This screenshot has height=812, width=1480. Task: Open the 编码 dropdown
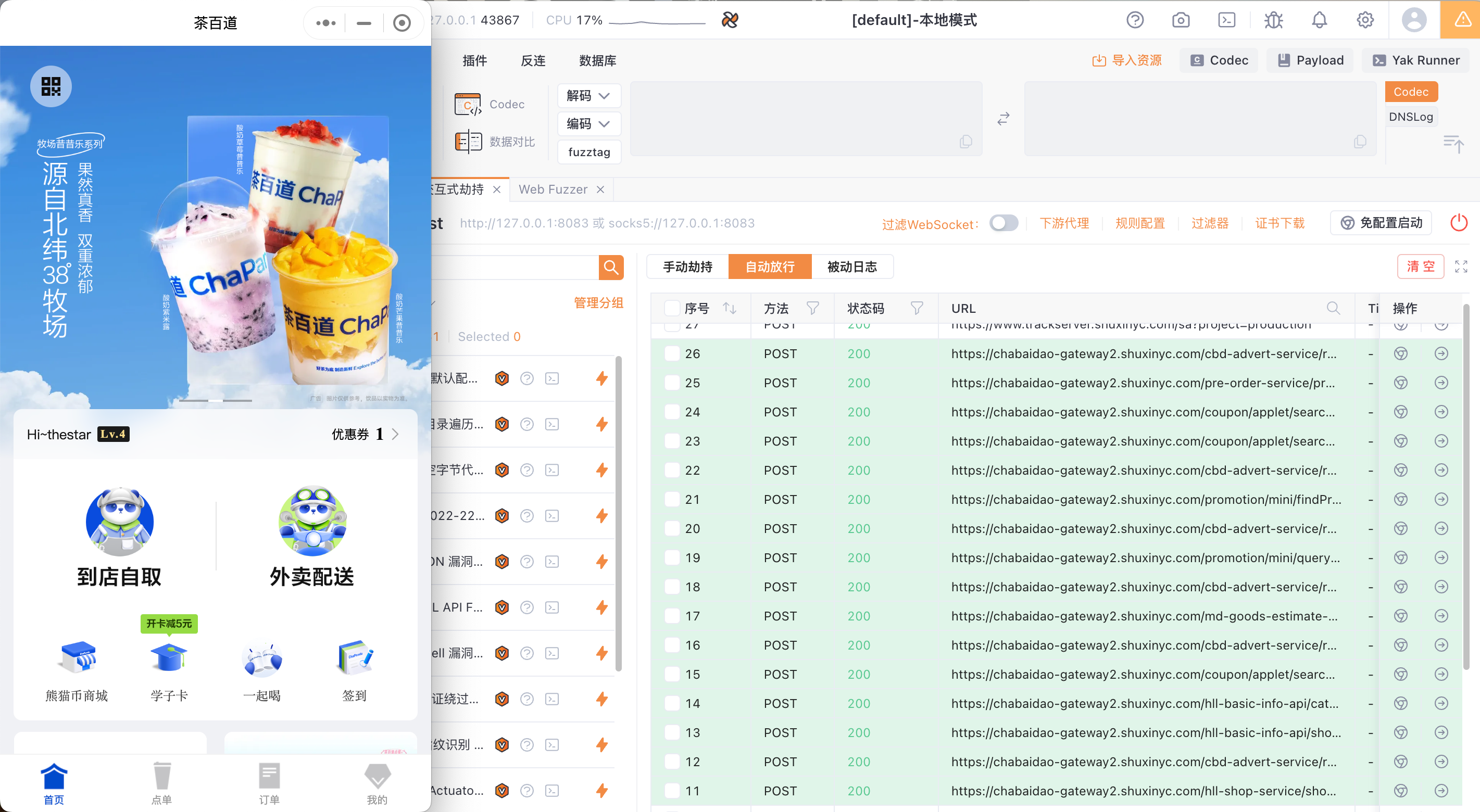[x=588, y=123]
